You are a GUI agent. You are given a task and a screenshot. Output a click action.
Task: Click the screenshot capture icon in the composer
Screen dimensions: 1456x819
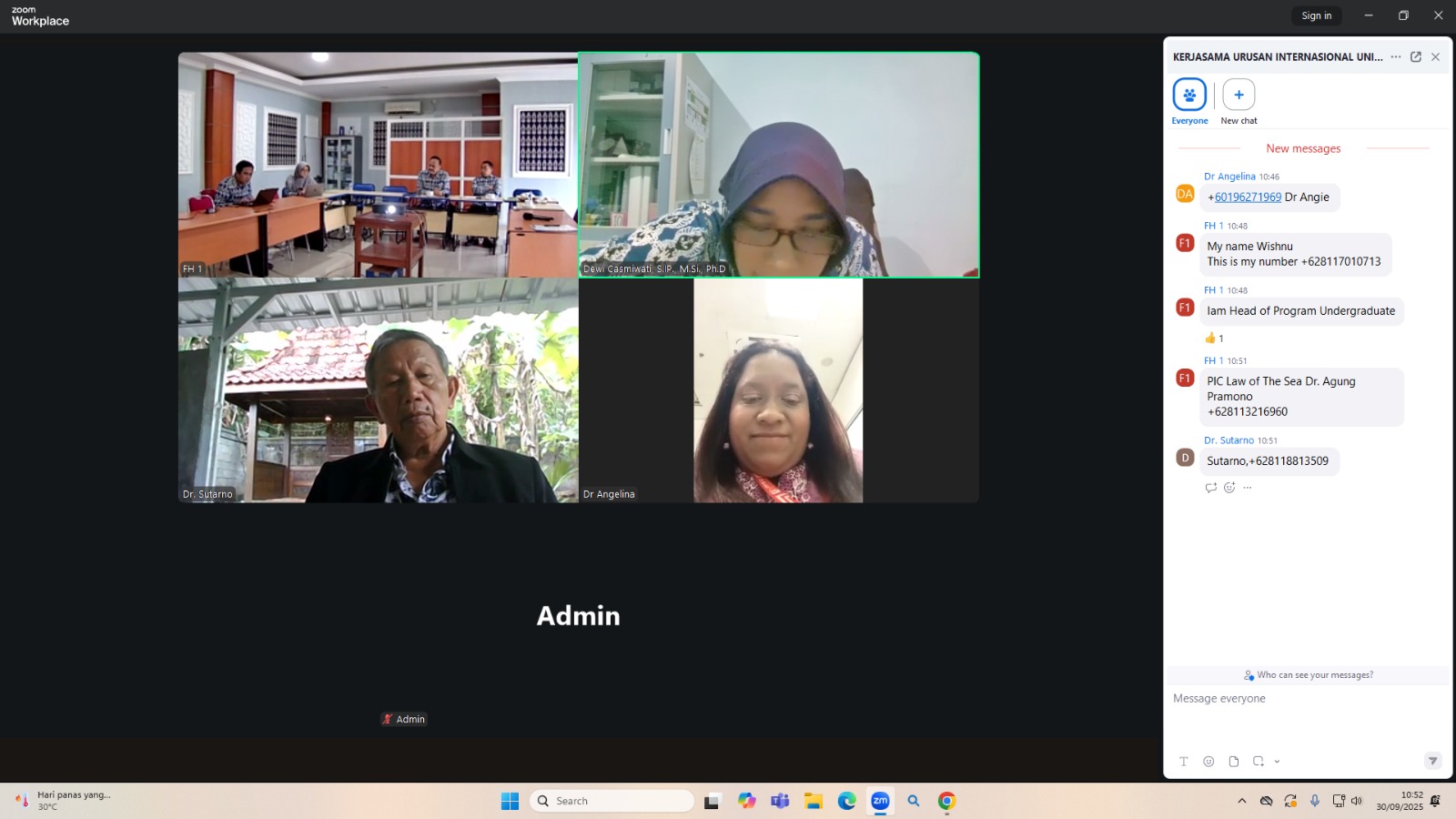pos(1259,762)
